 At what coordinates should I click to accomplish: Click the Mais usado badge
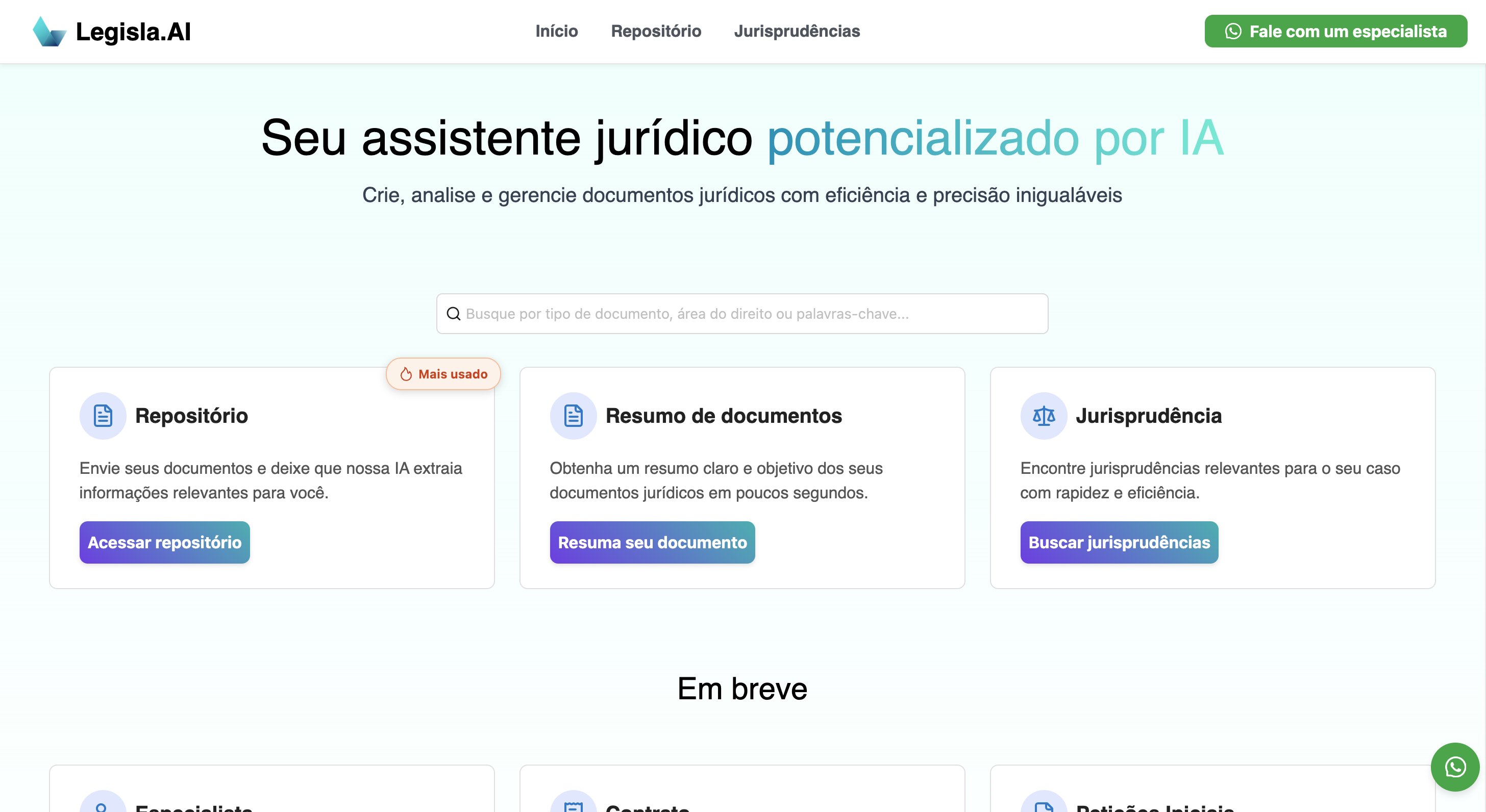(x=443, y=373)
